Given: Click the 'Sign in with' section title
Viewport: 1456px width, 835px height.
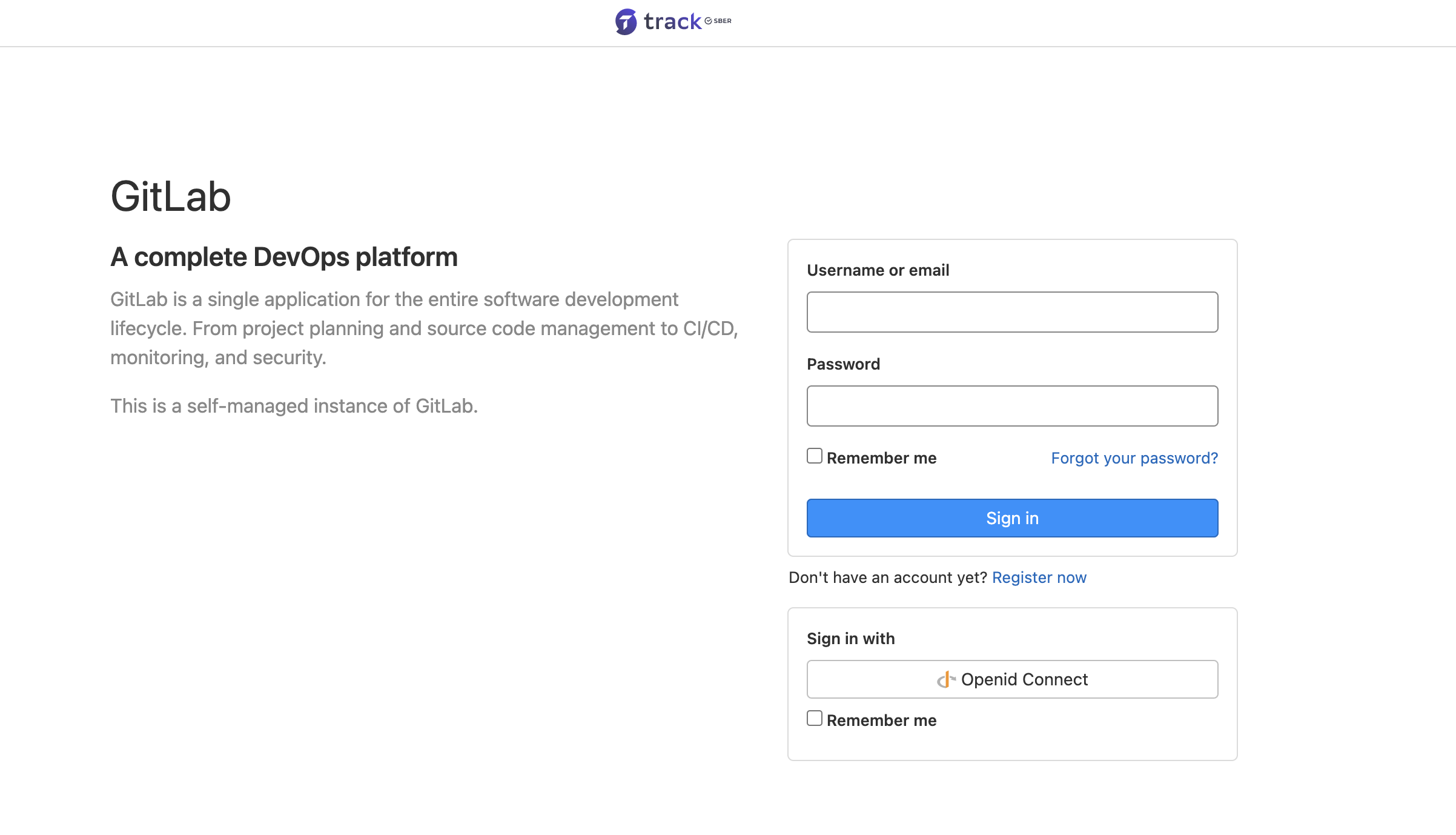Looking at the screenshot, I should (x=850, y=639).
